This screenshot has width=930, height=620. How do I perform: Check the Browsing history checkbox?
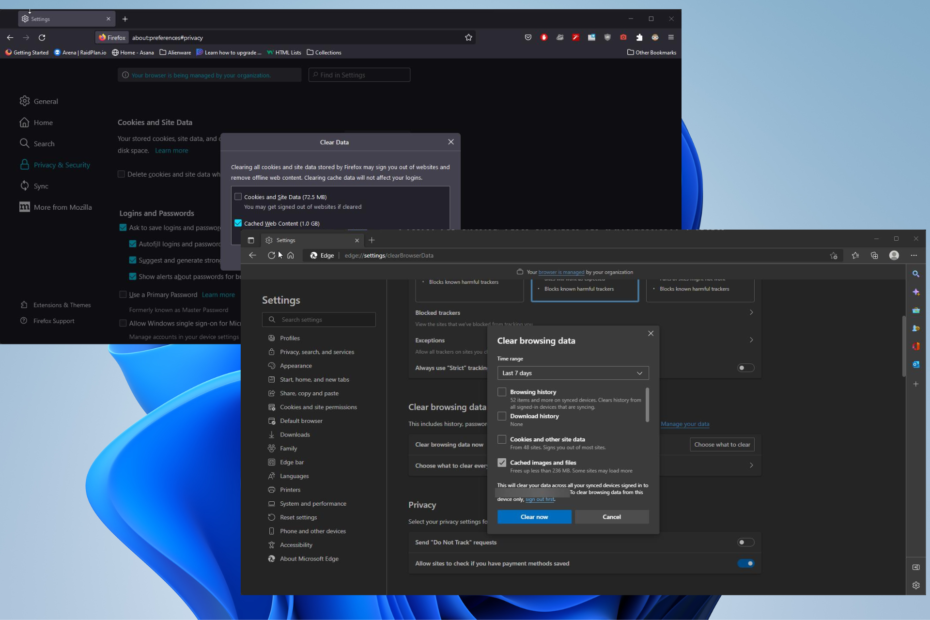502,393
